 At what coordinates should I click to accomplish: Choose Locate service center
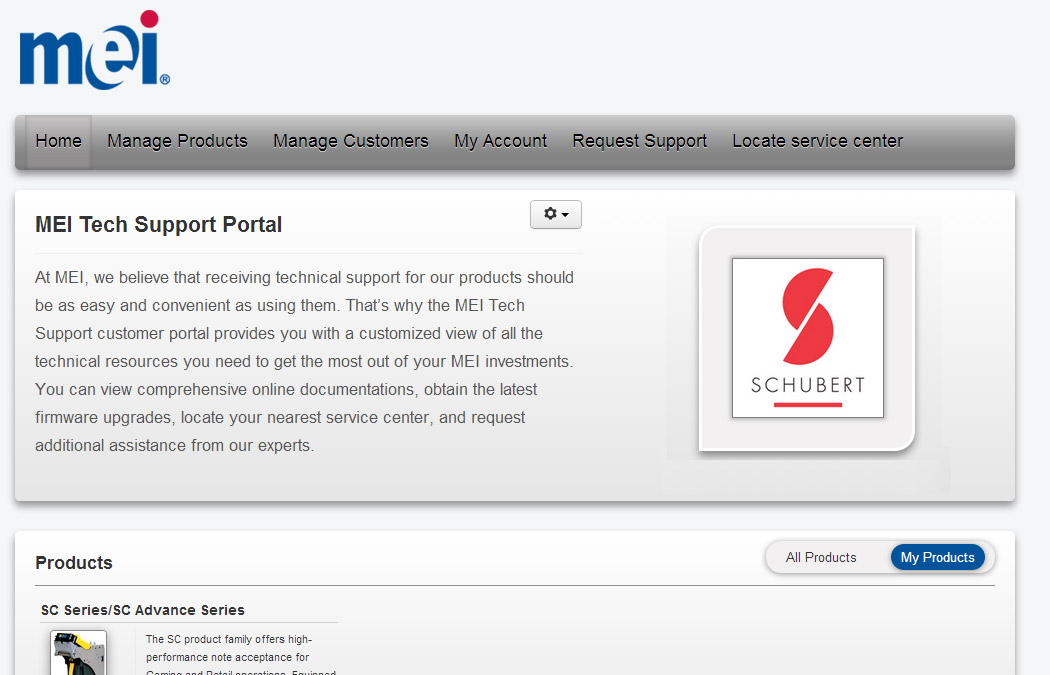817,141
